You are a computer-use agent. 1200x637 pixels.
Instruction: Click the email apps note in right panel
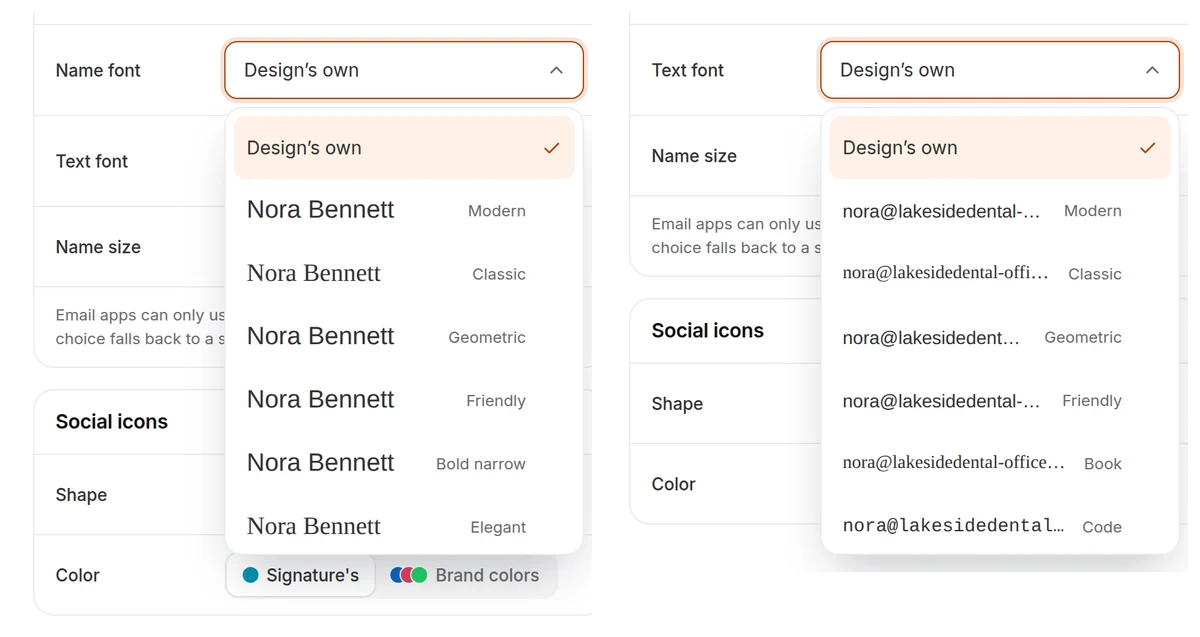[x=736, y=236]
